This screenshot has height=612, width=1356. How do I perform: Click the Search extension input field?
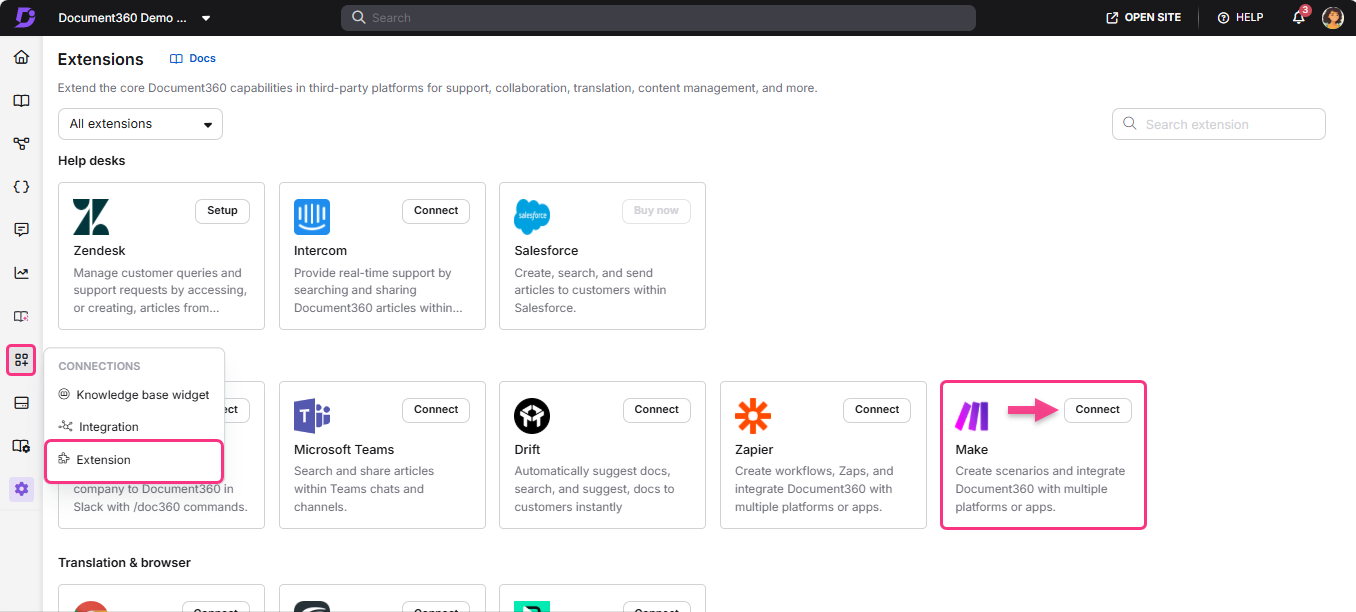tap(1218, 124)
